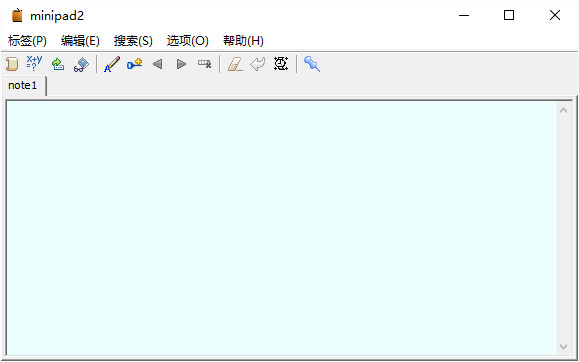This screenshot has height=362, width=579.
Task: Open the 标签(P) menu
Action: pyautogui.click(x=27, y=41)
